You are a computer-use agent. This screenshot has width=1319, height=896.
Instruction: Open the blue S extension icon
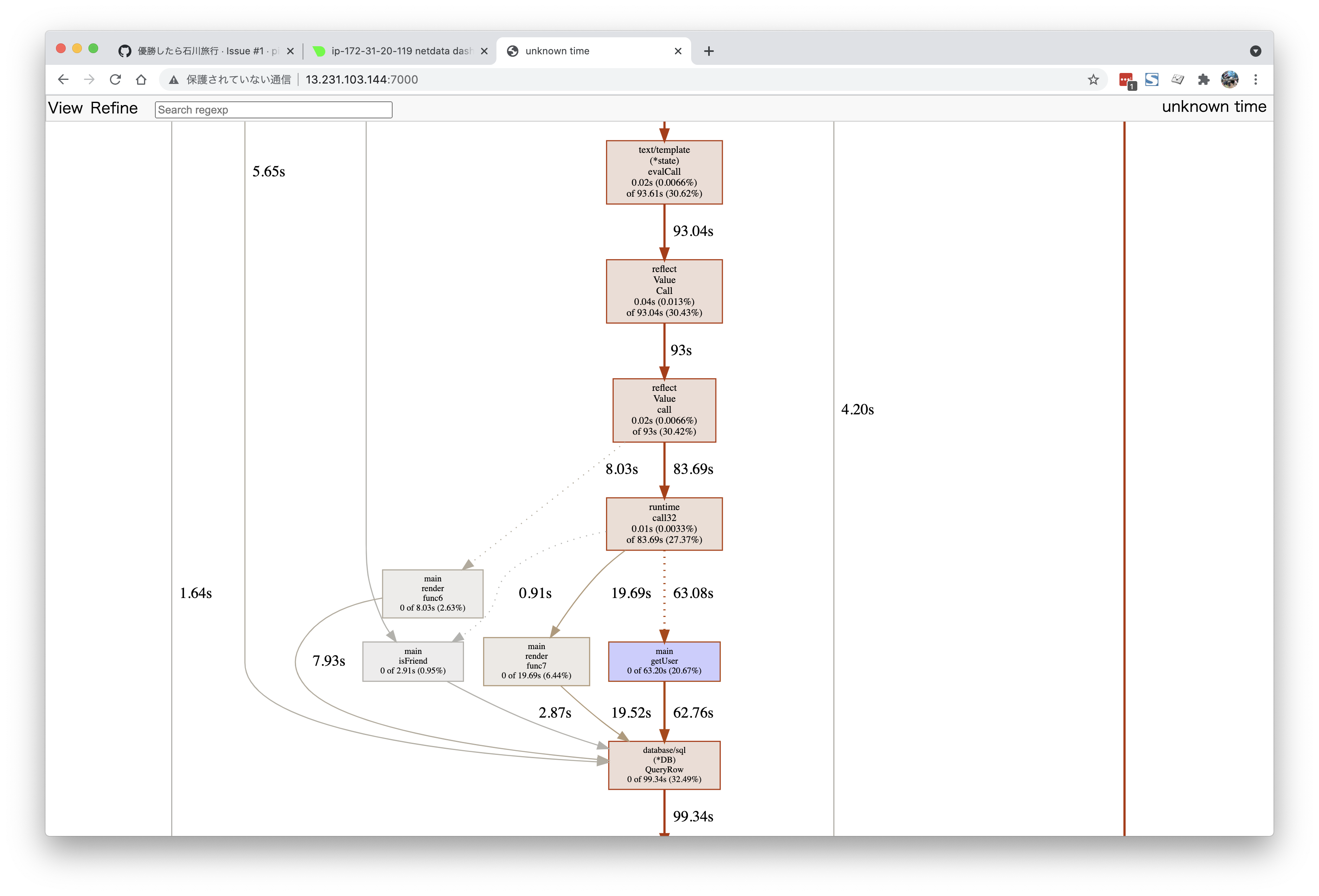(1151, 79)
